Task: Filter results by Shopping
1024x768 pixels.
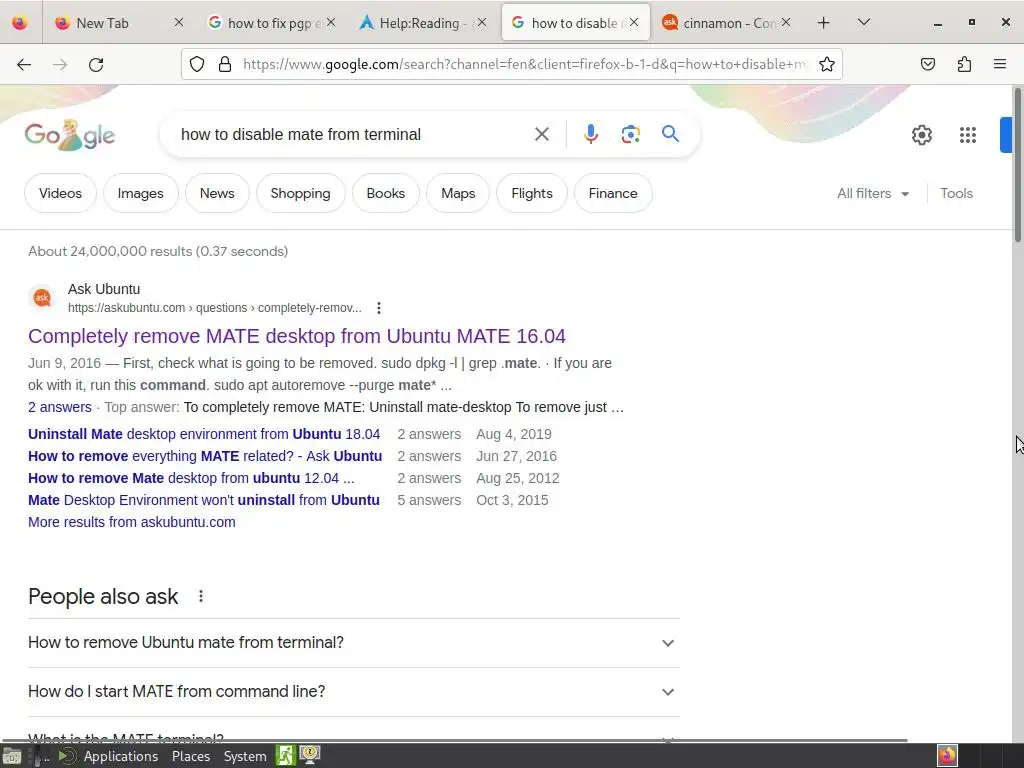Action: point(300,193)
